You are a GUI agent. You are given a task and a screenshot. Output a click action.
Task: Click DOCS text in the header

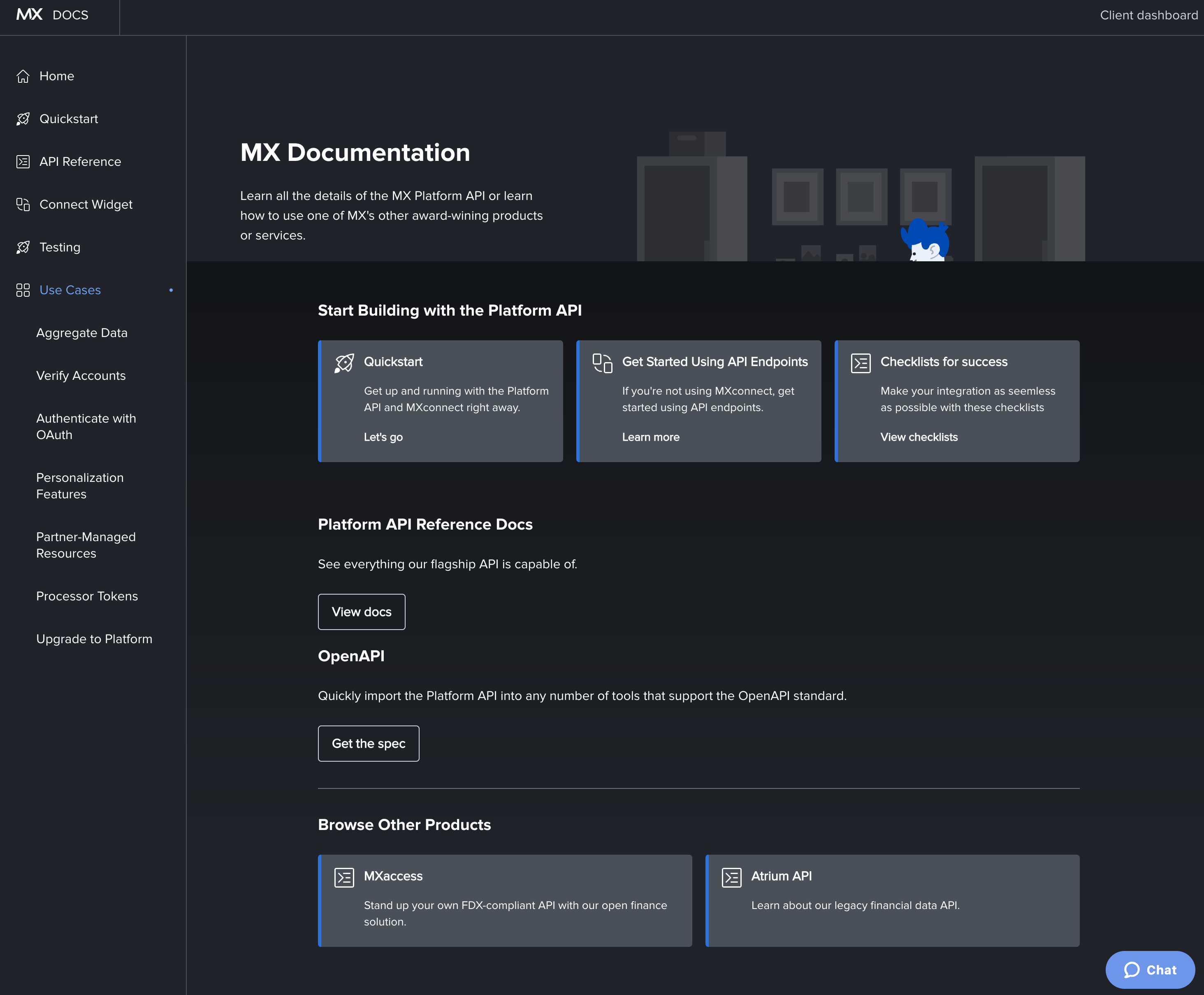pyautogui.click(x=70, y=15)
